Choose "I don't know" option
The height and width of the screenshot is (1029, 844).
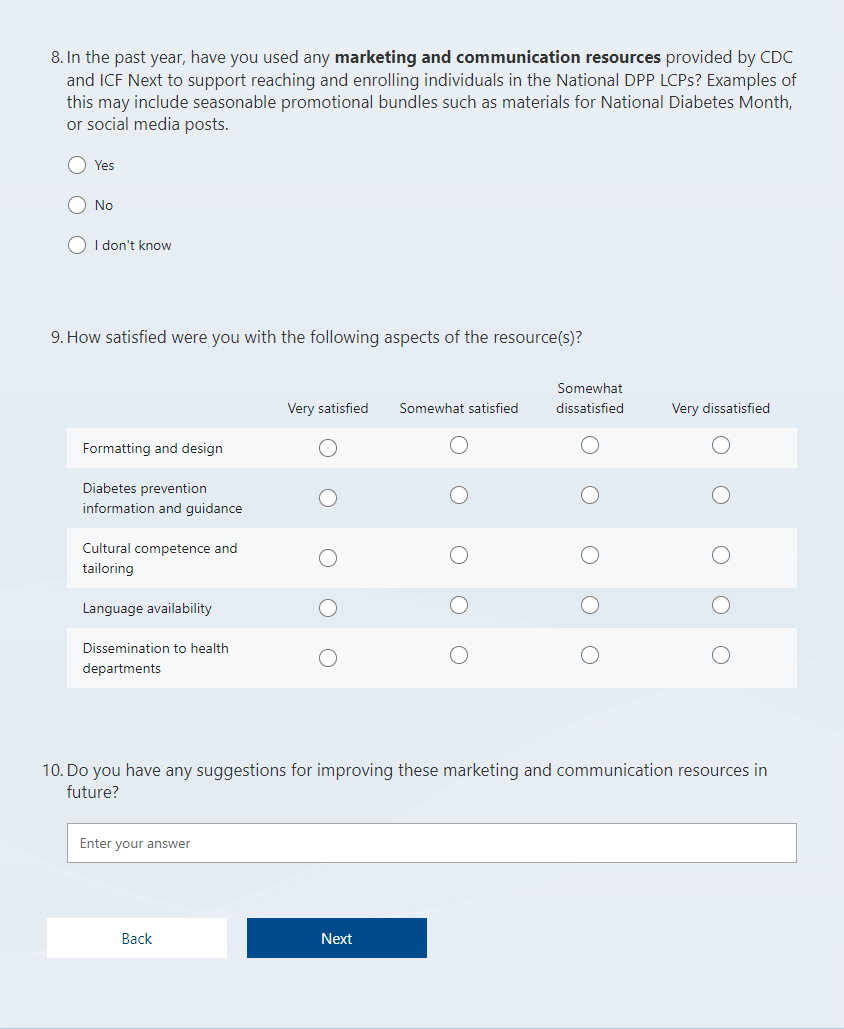pos(77,245)
